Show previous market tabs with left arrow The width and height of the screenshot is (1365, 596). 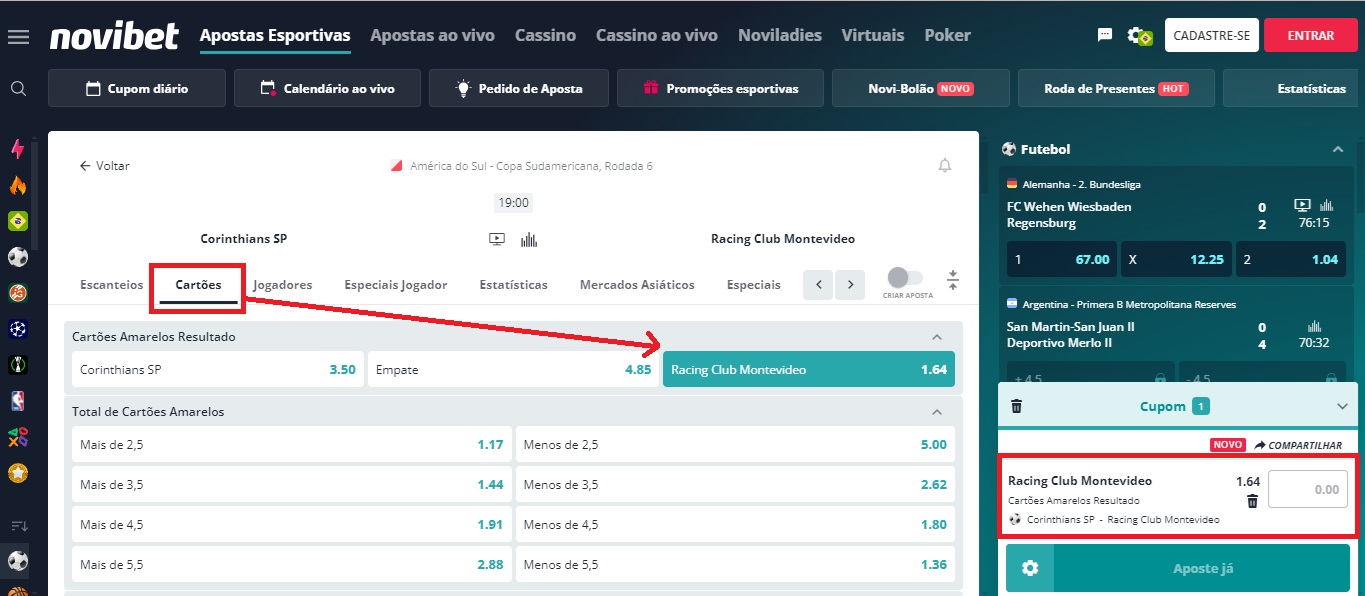(818, 285)
